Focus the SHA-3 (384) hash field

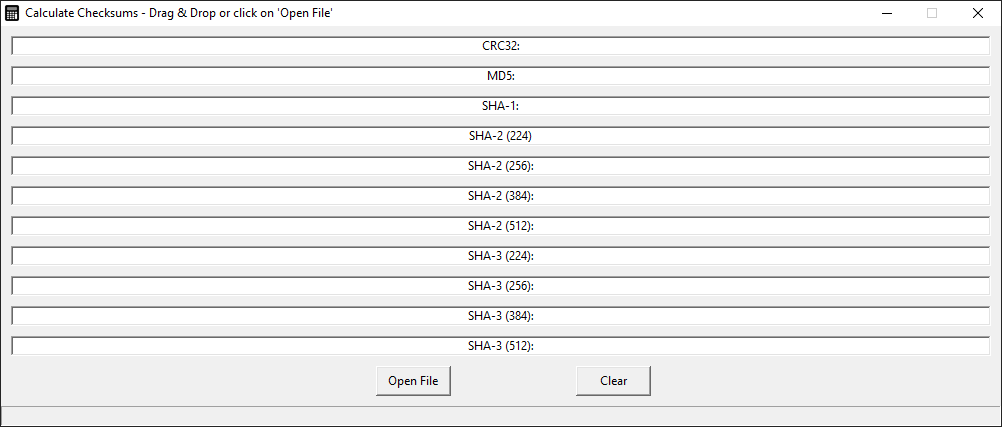click(500, 316)
